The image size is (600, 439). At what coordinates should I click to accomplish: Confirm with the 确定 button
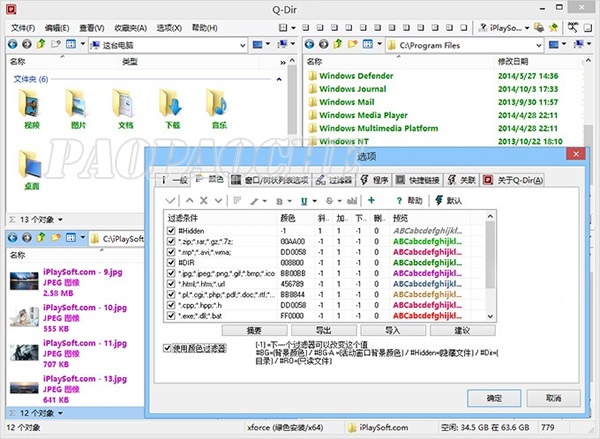tap(494, 398)
